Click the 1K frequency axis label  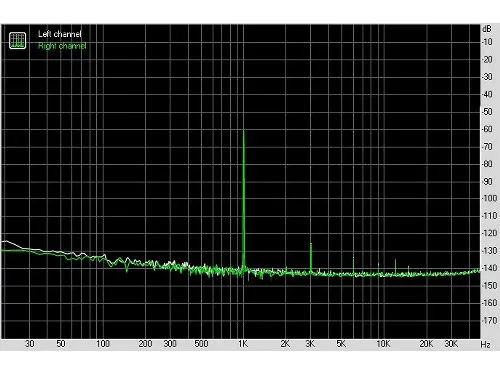(x=243, y=344)
